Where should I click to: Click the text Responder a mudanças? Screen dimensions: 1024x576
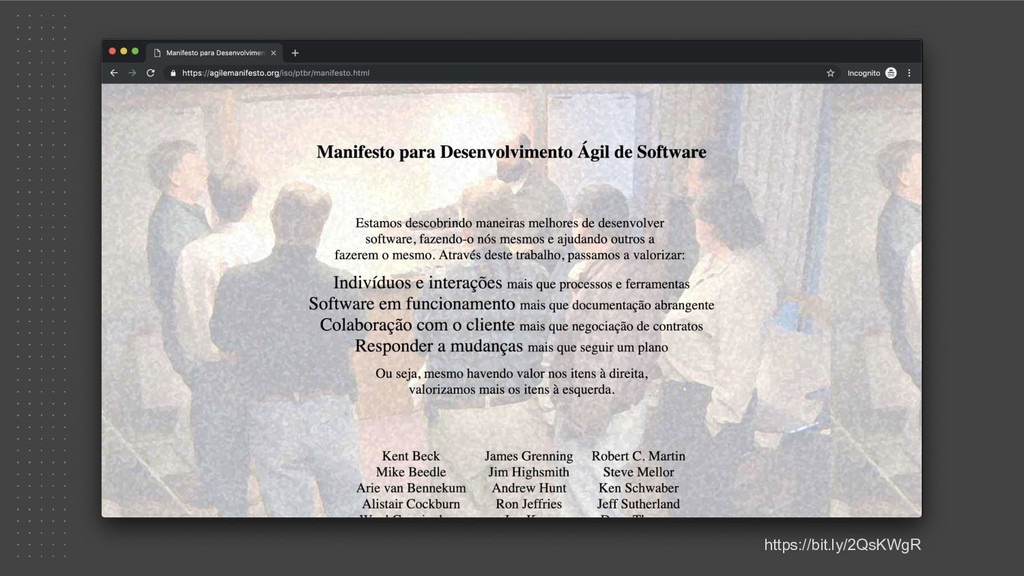(439, 346)
